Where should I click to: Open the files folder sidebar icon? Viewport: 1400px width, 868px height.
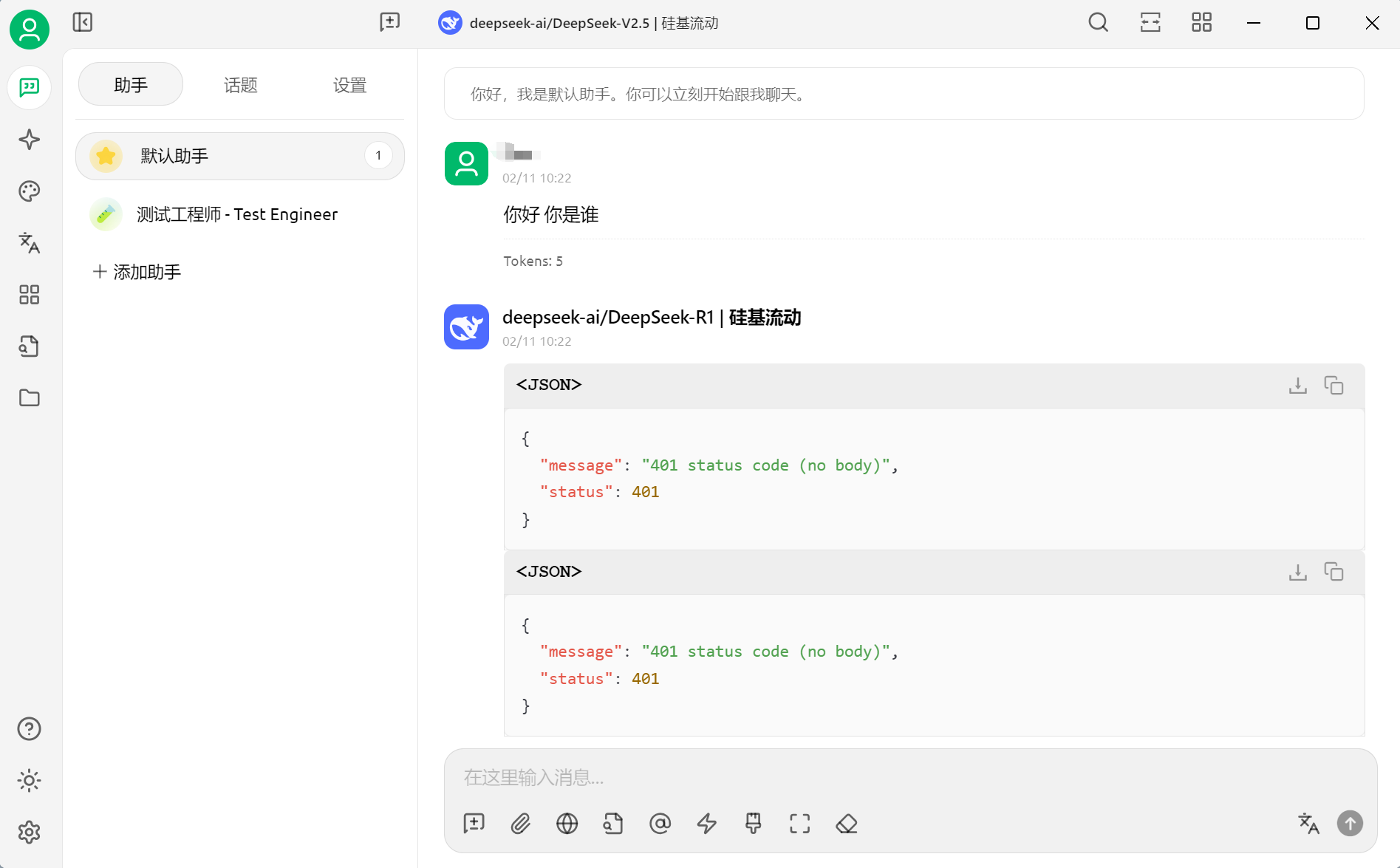click(30, 398)
